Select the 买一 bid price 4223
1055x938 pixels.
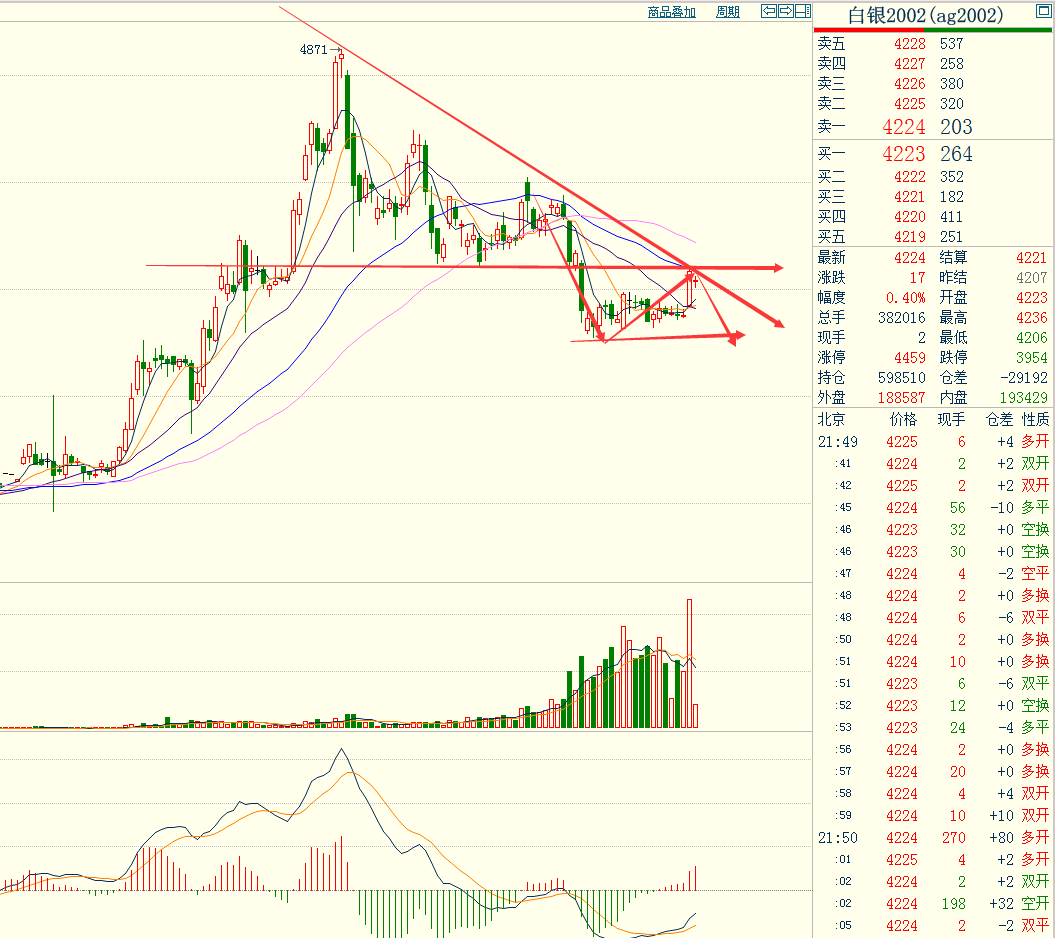pos(903,154)
